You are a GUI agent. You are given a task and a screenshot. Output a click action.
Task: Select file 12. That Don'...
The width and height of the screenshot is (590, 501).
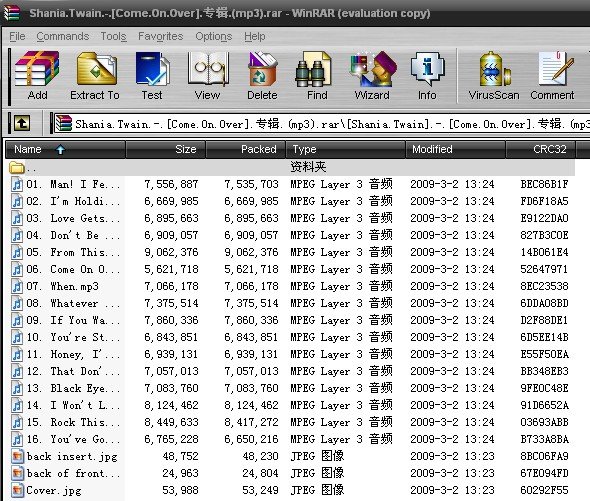(73, 372)
